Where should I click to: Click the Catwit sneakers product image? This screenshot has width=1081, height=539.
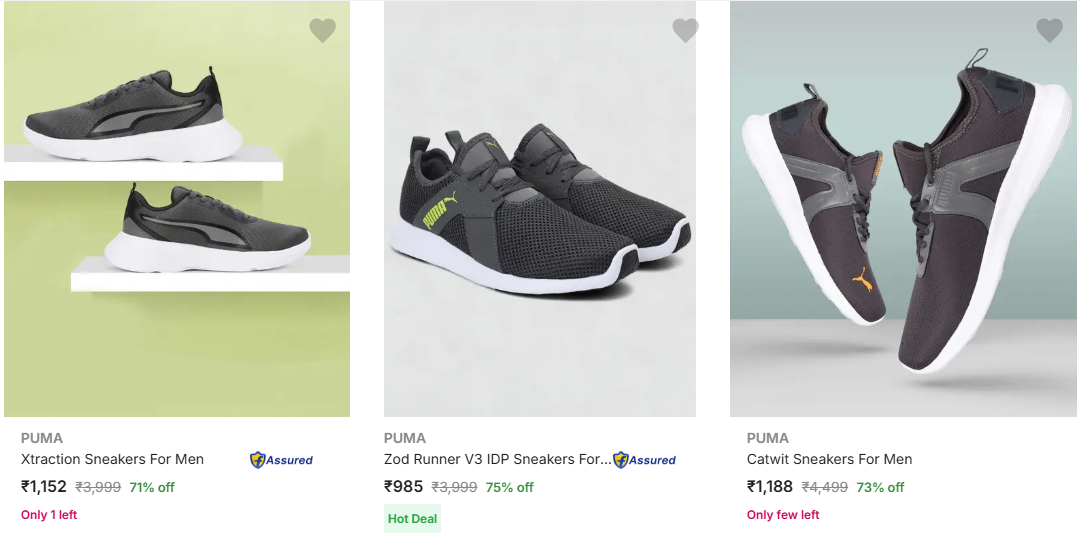click(904, 209)
